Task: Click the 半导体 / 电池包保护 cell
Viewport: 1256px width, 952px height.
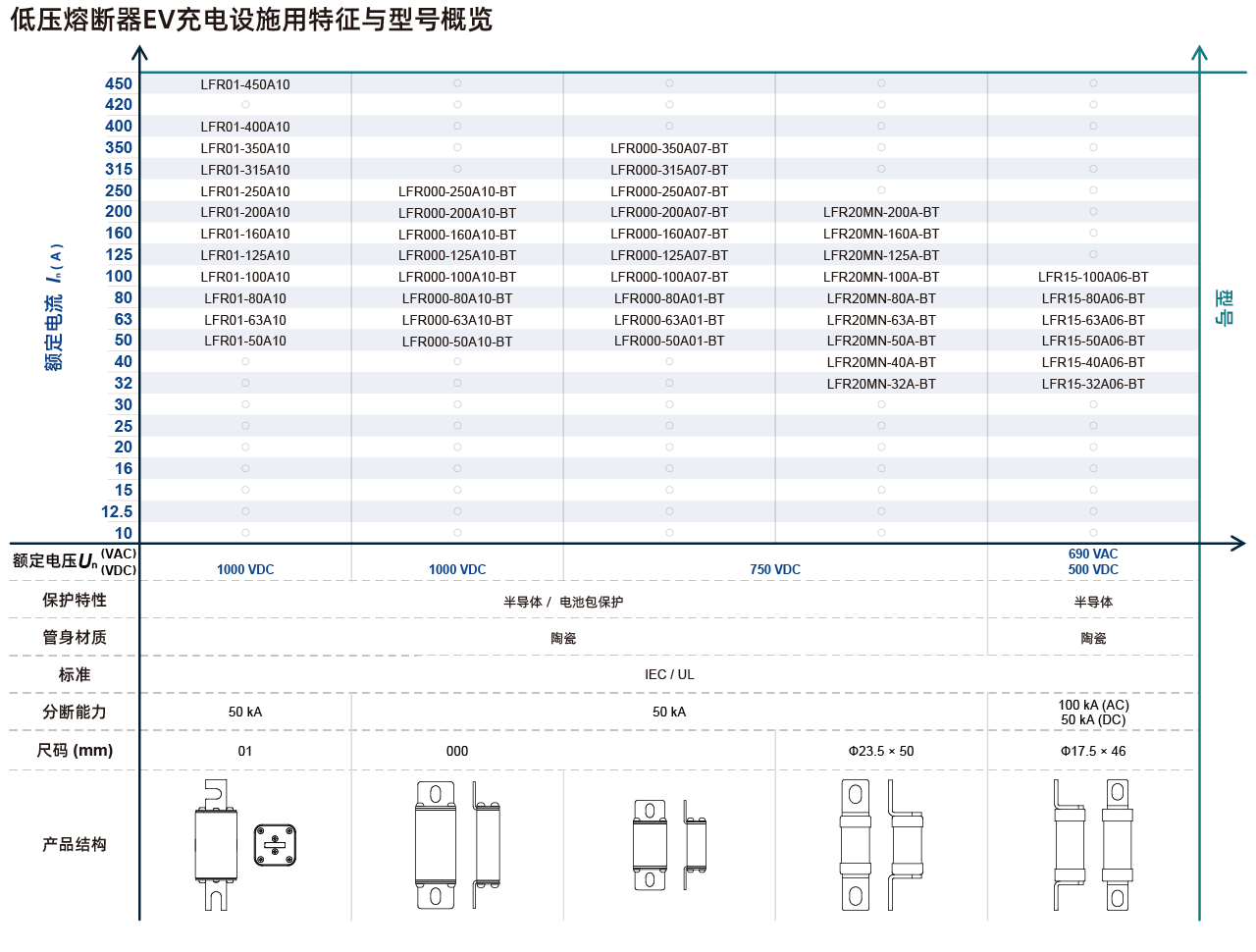Action: (x=563, y=602)
